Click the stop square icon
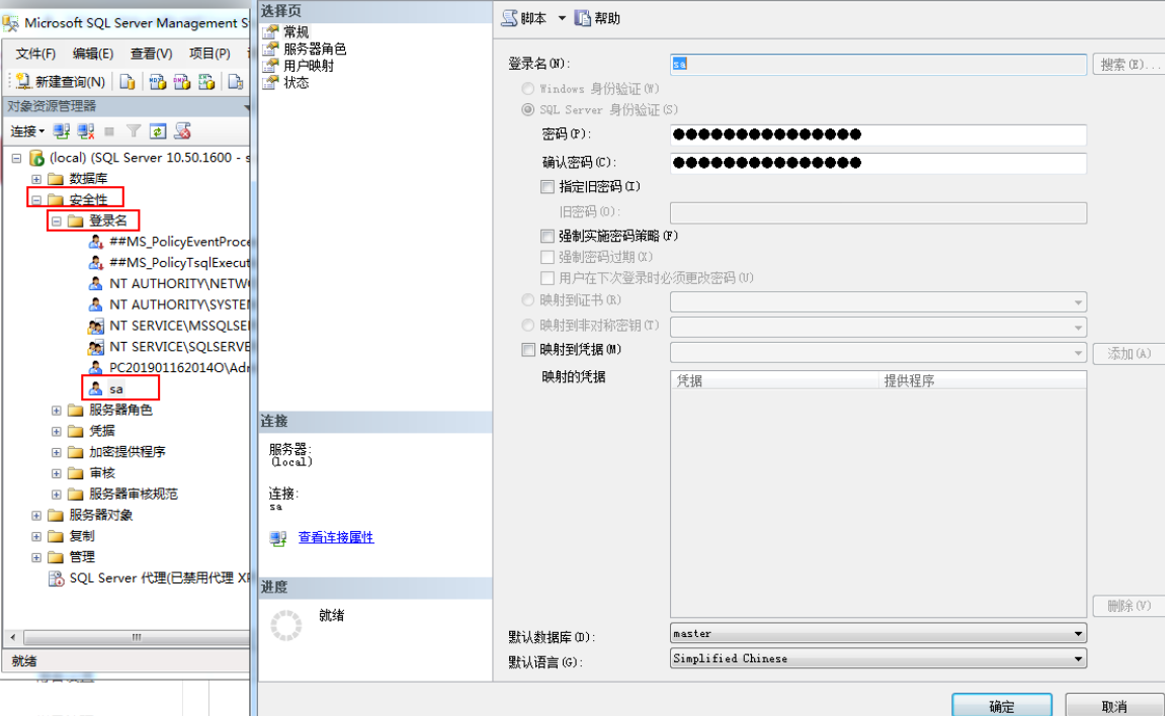The height and width of the screenshot is (716, 1165). coord(109,131)
